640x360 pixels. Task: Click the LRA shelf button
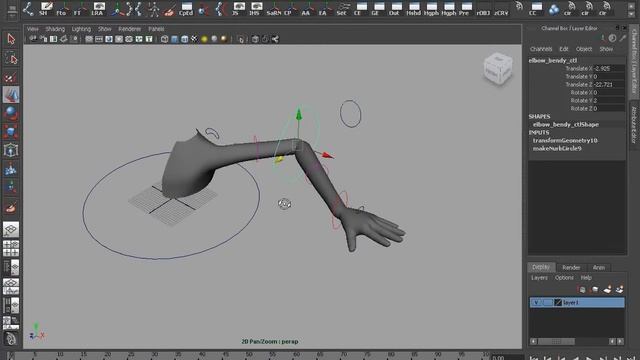pos(98,8)
